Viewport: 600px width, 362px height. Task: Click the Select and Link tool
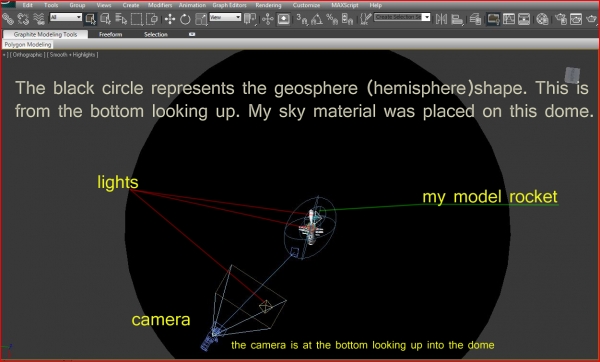(8, 19)
